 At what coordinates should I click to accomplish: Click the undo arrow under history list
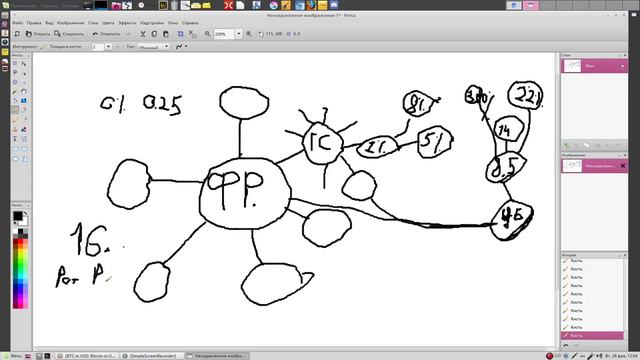(566, 345)
